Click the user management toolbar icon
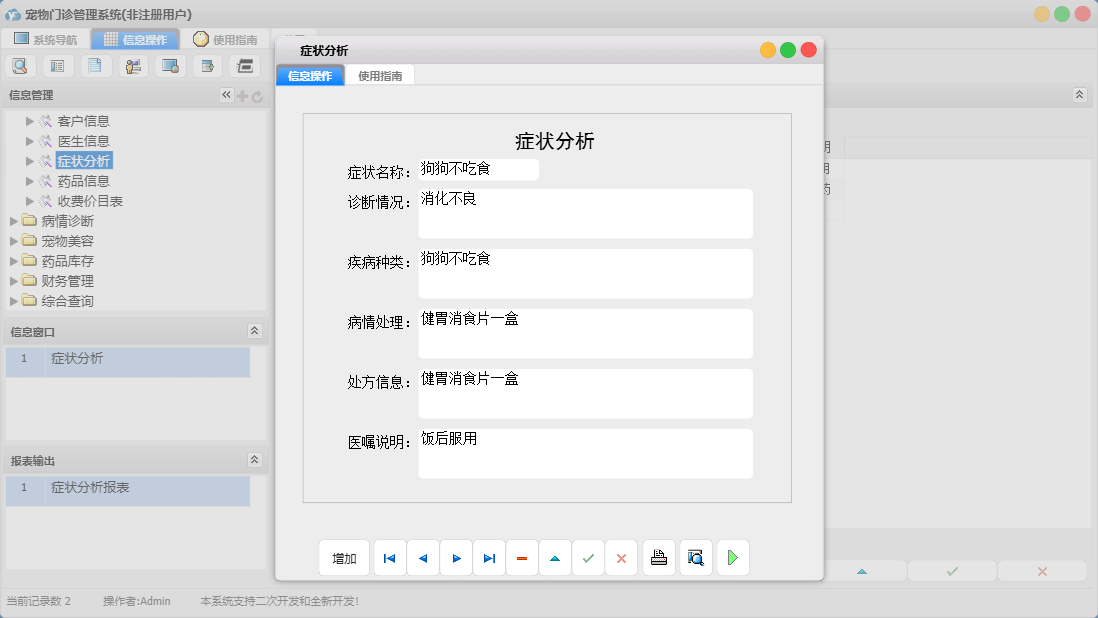 (133, 65)
